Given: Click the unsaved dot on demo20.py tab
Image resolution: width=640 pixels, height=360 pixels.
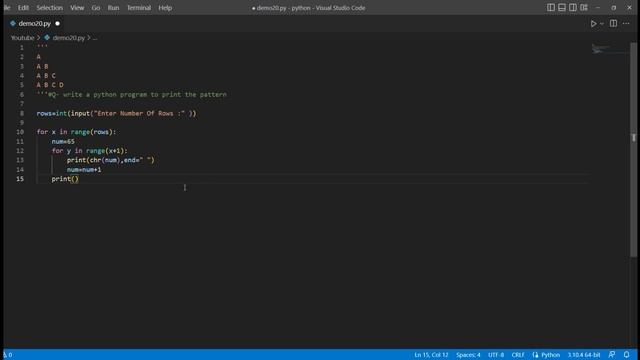Looking at the screenshot, I should pyautogui.click(x=57, y=24).
